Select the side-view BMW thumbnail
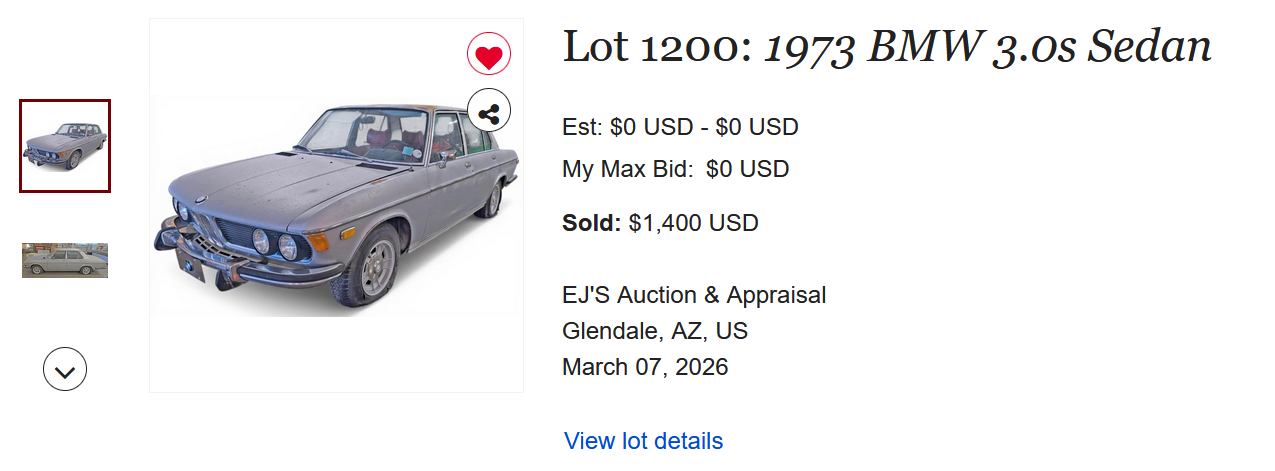This screenshot has height=471, width=1275. coord(65,260)
